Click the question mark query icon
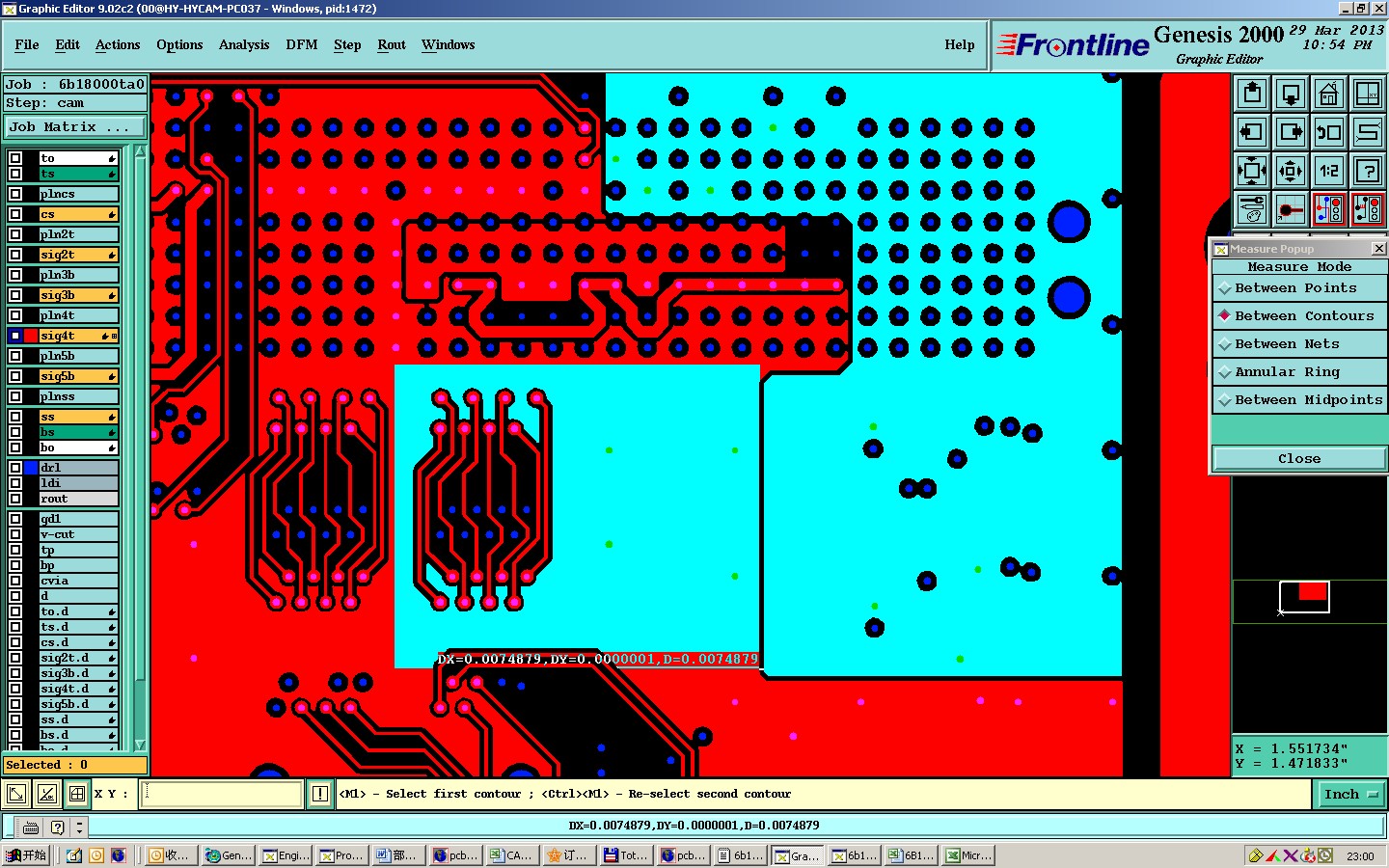The width and height of the screenshot is (1389, 868). tap(1368, 171)
